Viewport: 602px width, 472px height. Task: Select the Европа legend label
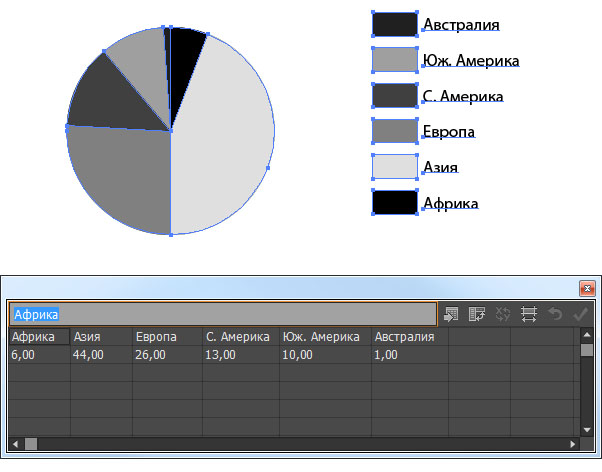(x=448, y=132)
